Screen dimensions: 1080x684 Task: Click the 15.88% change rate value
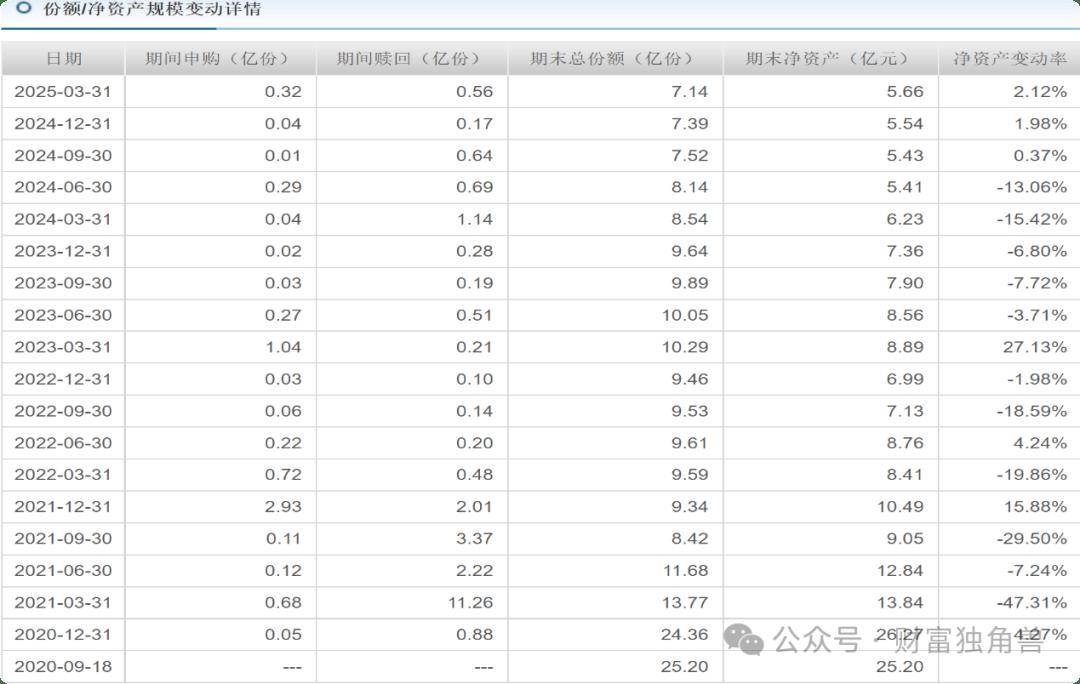click(x=1035, y=507)
